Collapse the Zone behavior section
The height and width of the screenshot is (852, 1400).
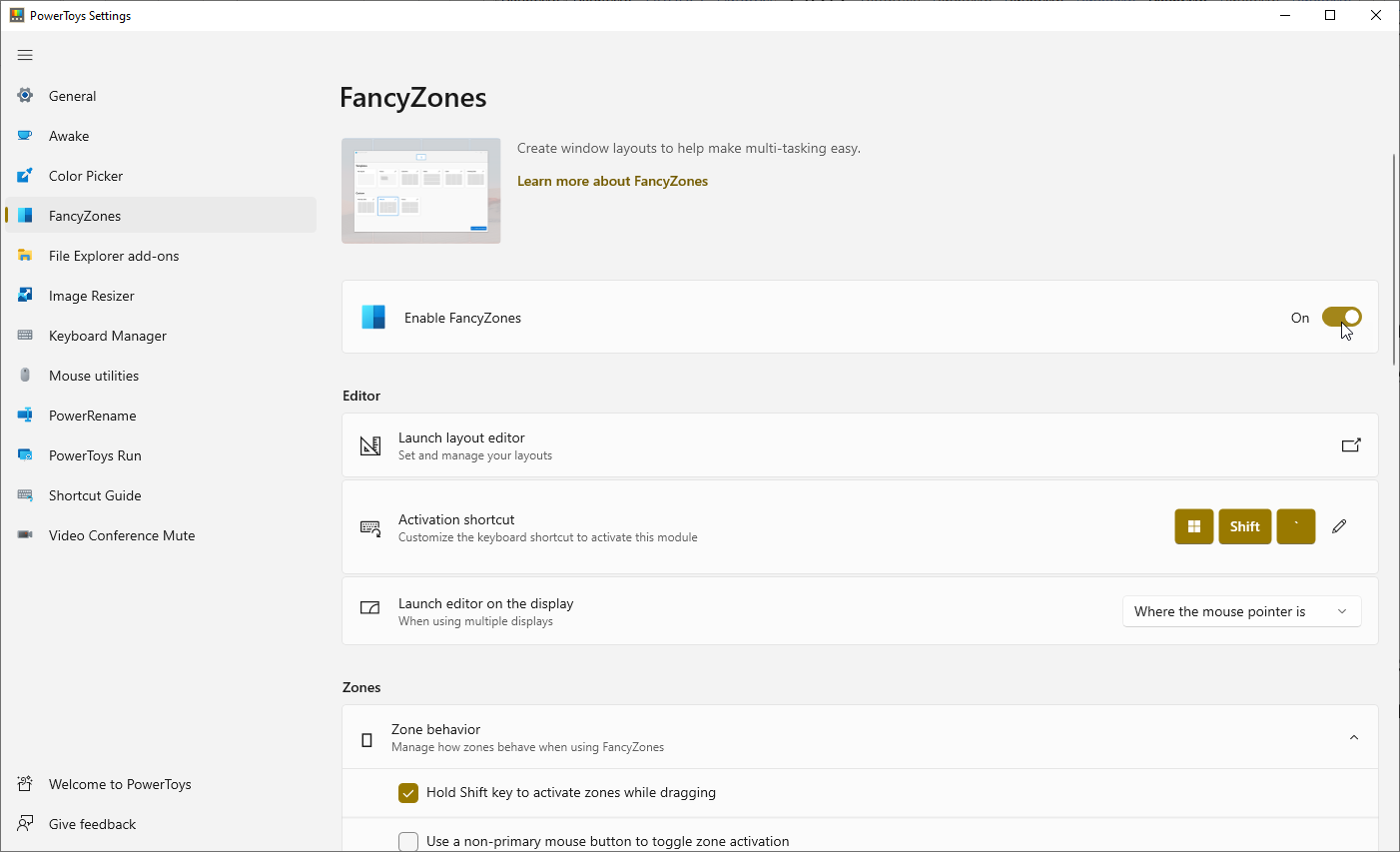pyautogui.click(x=1354, y=737)
